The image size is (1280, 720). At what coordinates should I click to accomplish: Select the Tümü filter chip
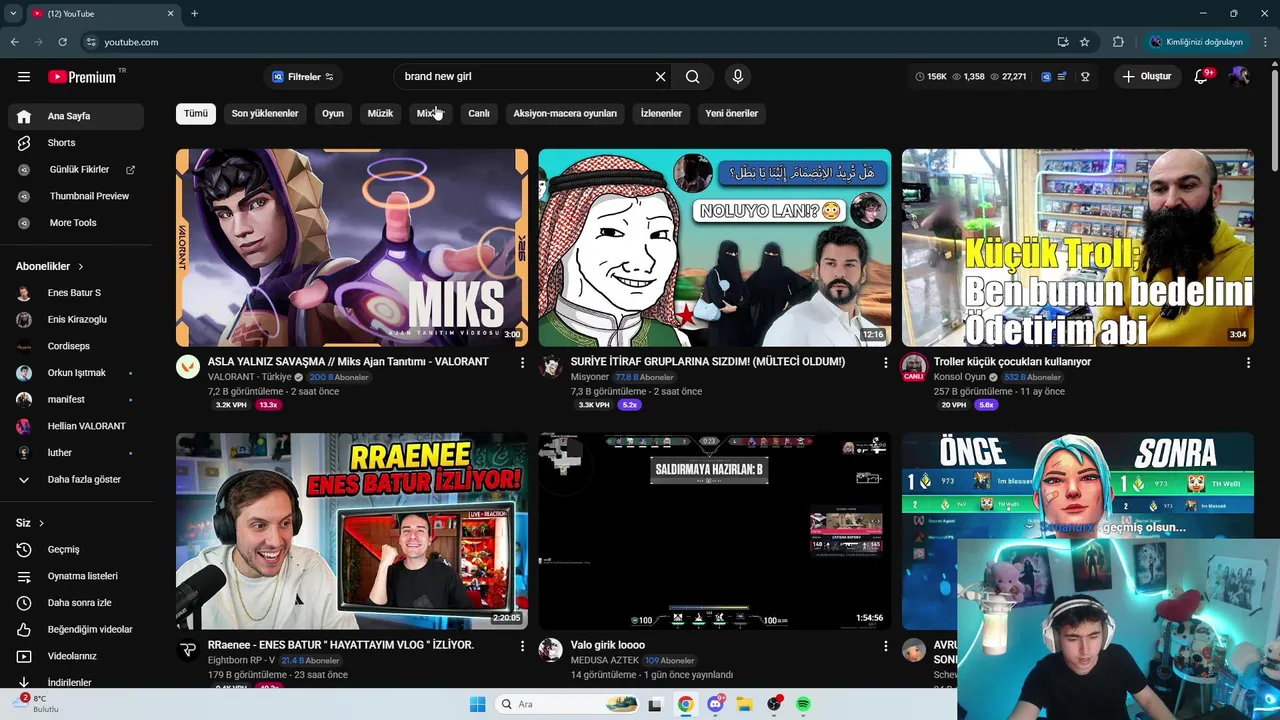coord(196,114)
